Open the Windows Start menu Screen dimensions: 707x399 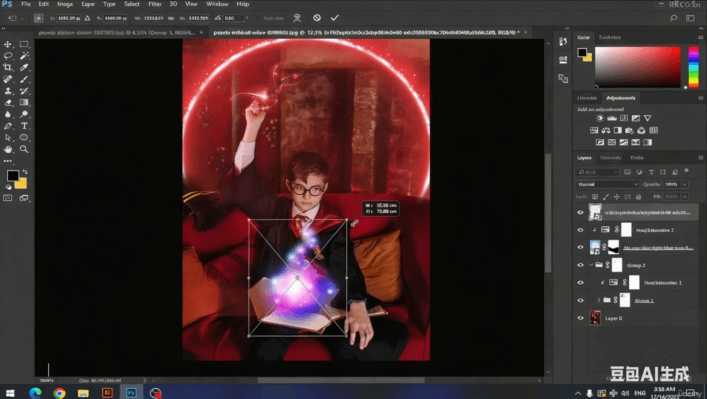click(x=9, y=393)
